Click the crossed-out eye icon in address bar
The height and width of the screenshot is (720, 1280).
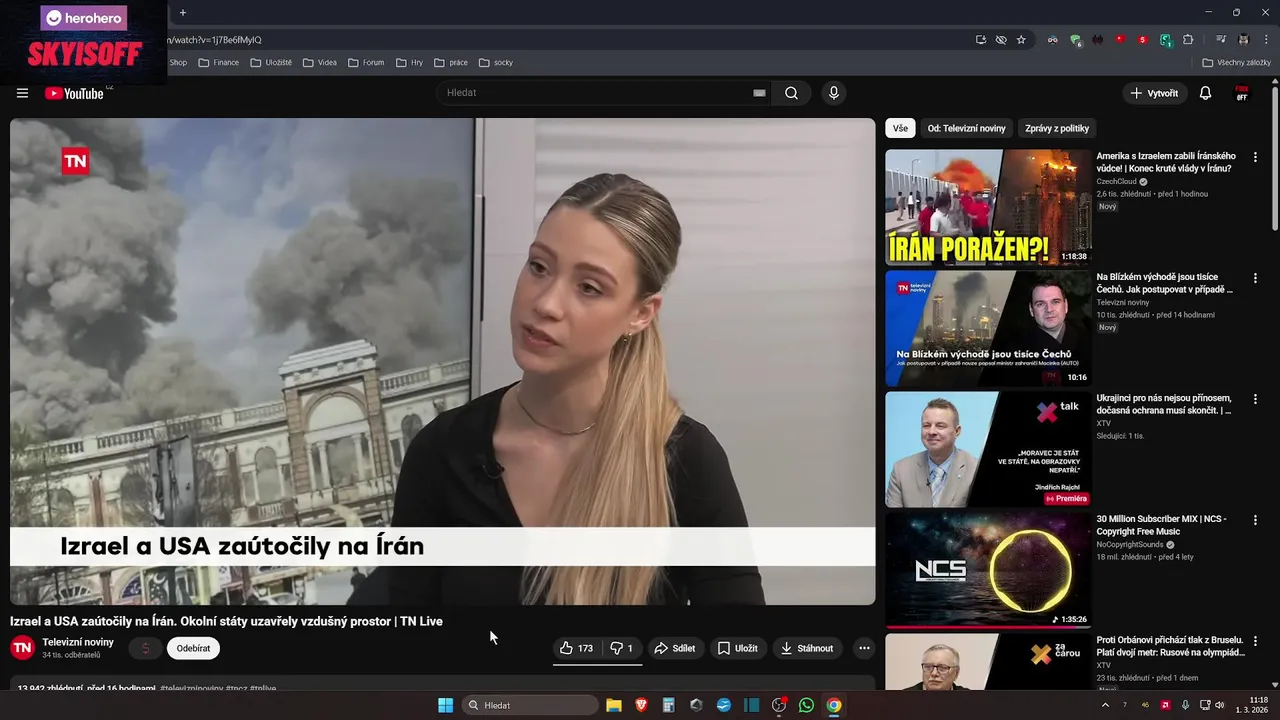(x=1001, y=40)
